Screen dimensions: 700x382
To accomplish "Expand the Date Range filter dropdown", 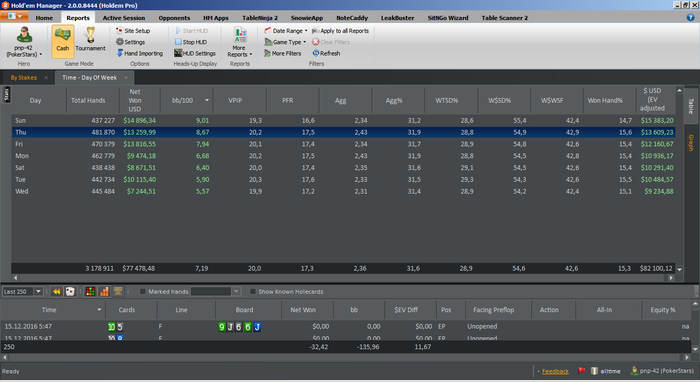I will (286, 31).
